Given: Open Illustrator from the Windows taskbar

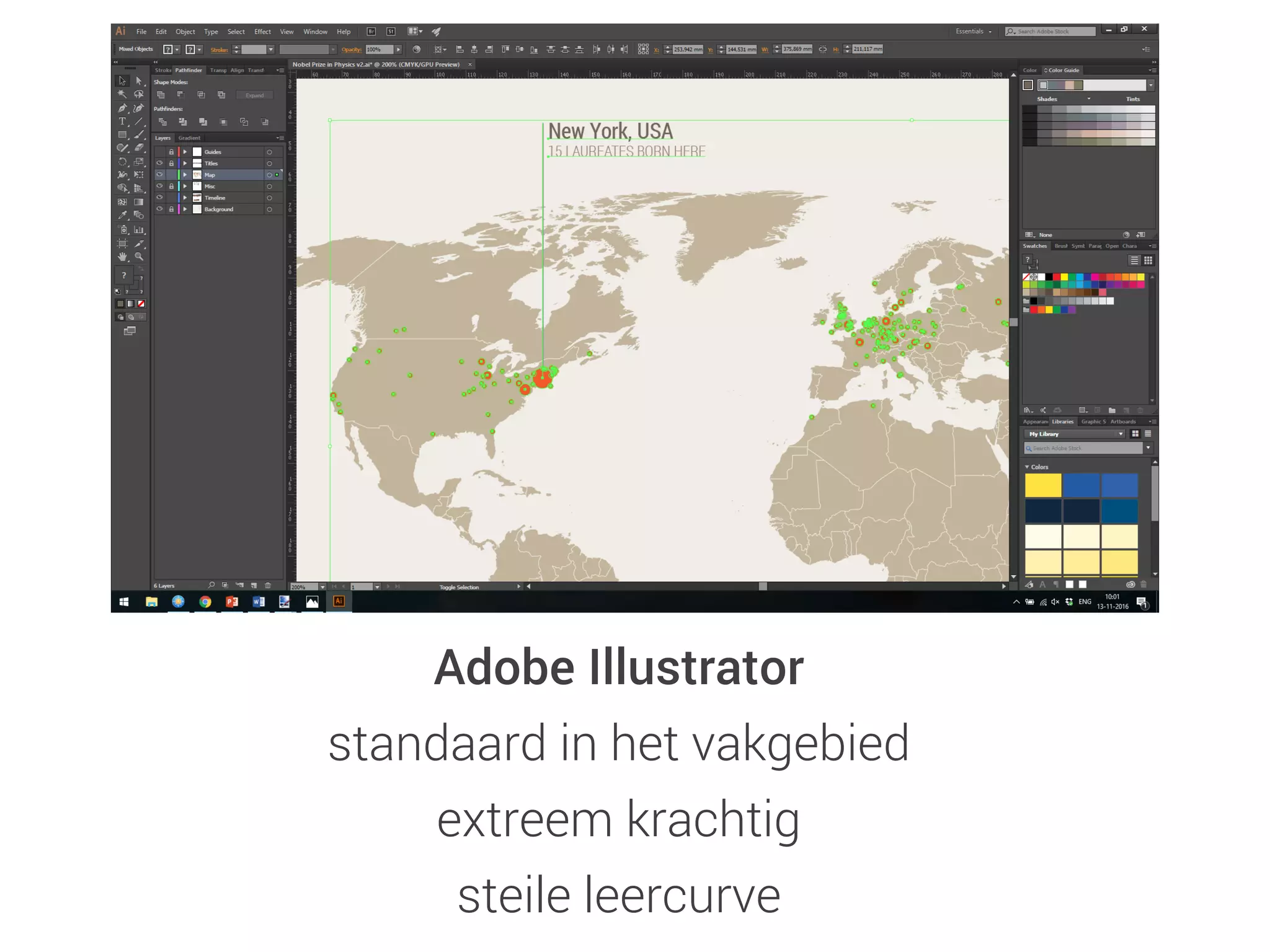Looking at the screenshot, I should 339,601.
